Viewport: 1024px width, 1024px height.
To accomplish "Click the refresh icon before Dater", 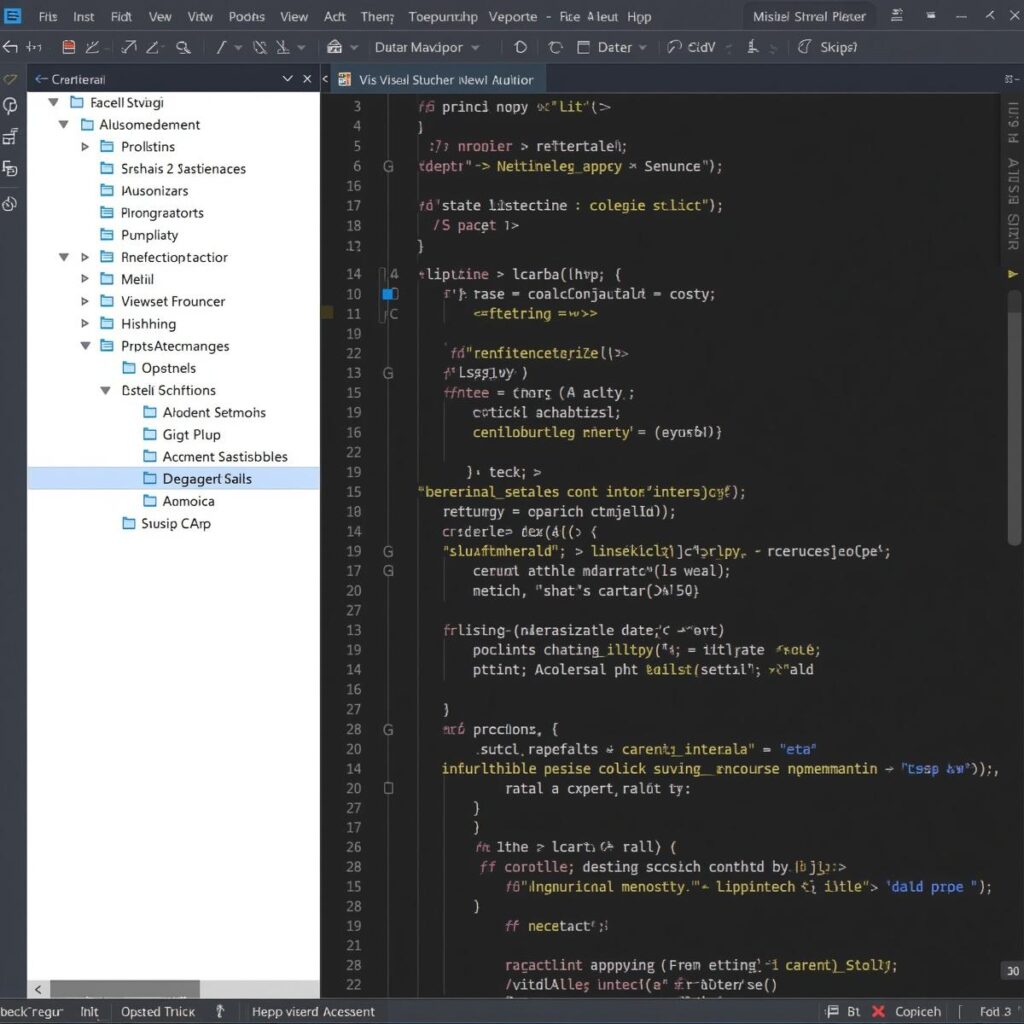I will (x=556, y=47).
